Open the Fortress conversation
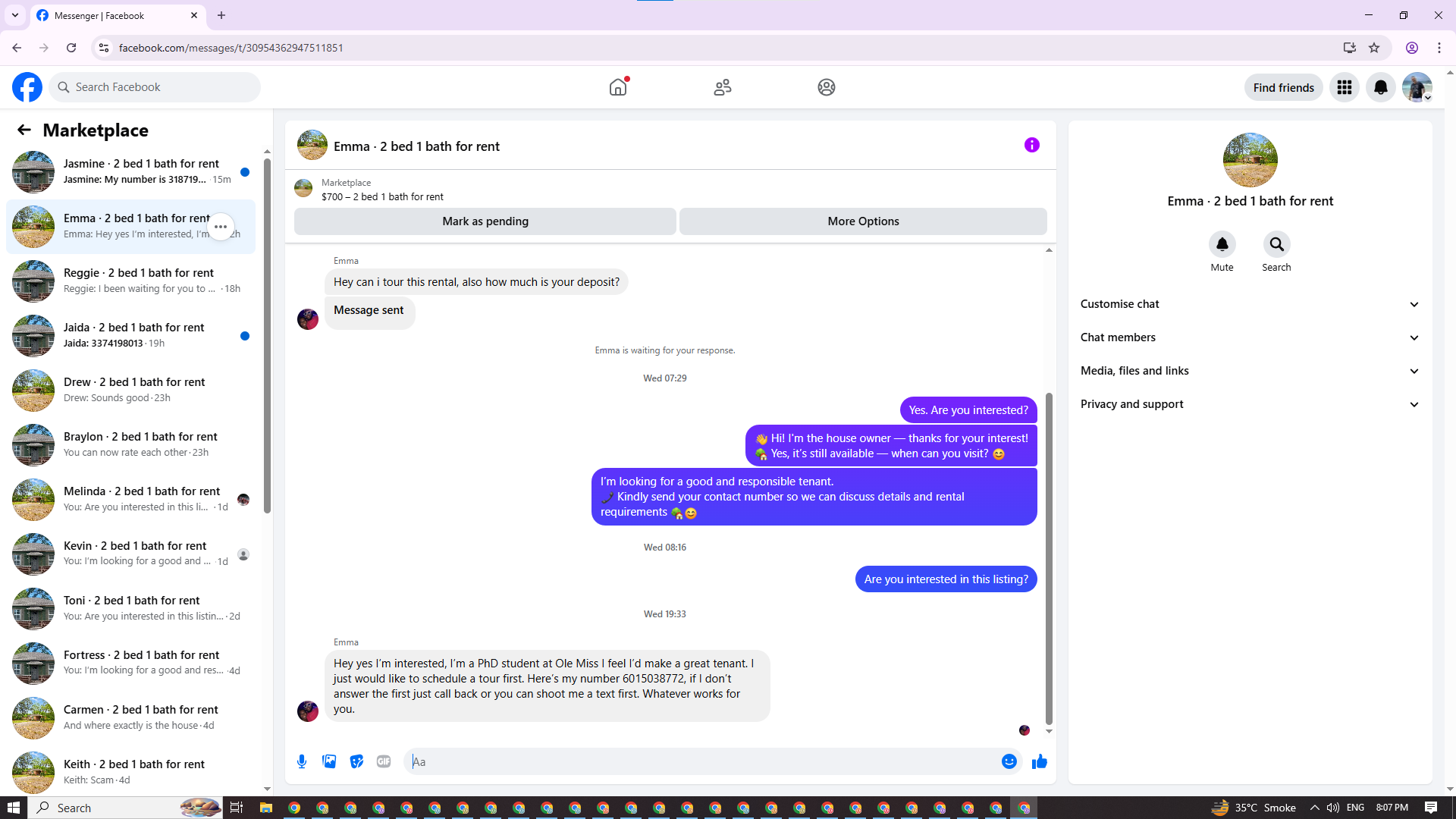The height and width of the screenshot is (819, 1456). (131, 664)
